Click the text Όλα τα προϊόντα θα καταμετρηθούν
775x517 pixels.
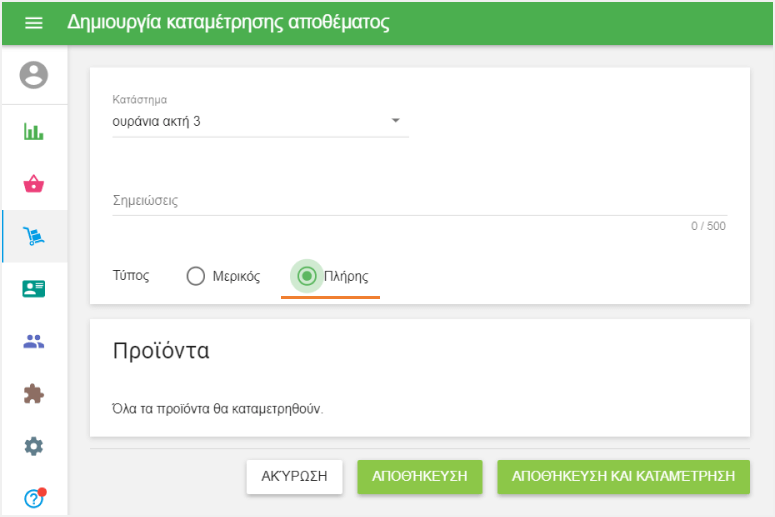[x=217, y=409]
